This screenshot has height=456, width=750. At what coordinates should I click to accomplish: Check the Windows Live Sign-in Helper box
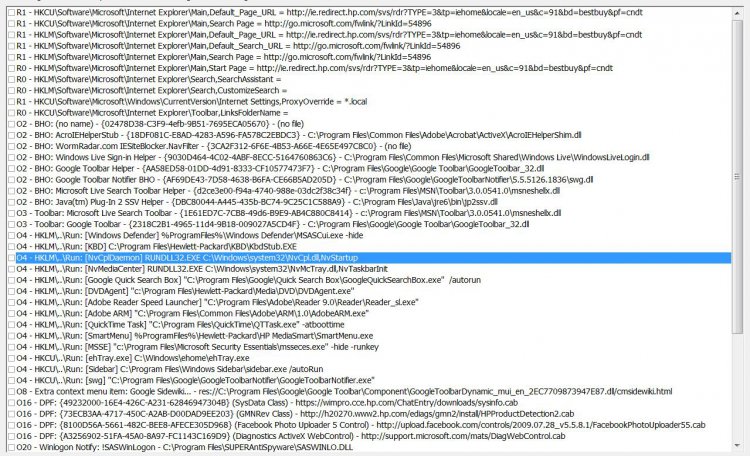tap(11, 157)
